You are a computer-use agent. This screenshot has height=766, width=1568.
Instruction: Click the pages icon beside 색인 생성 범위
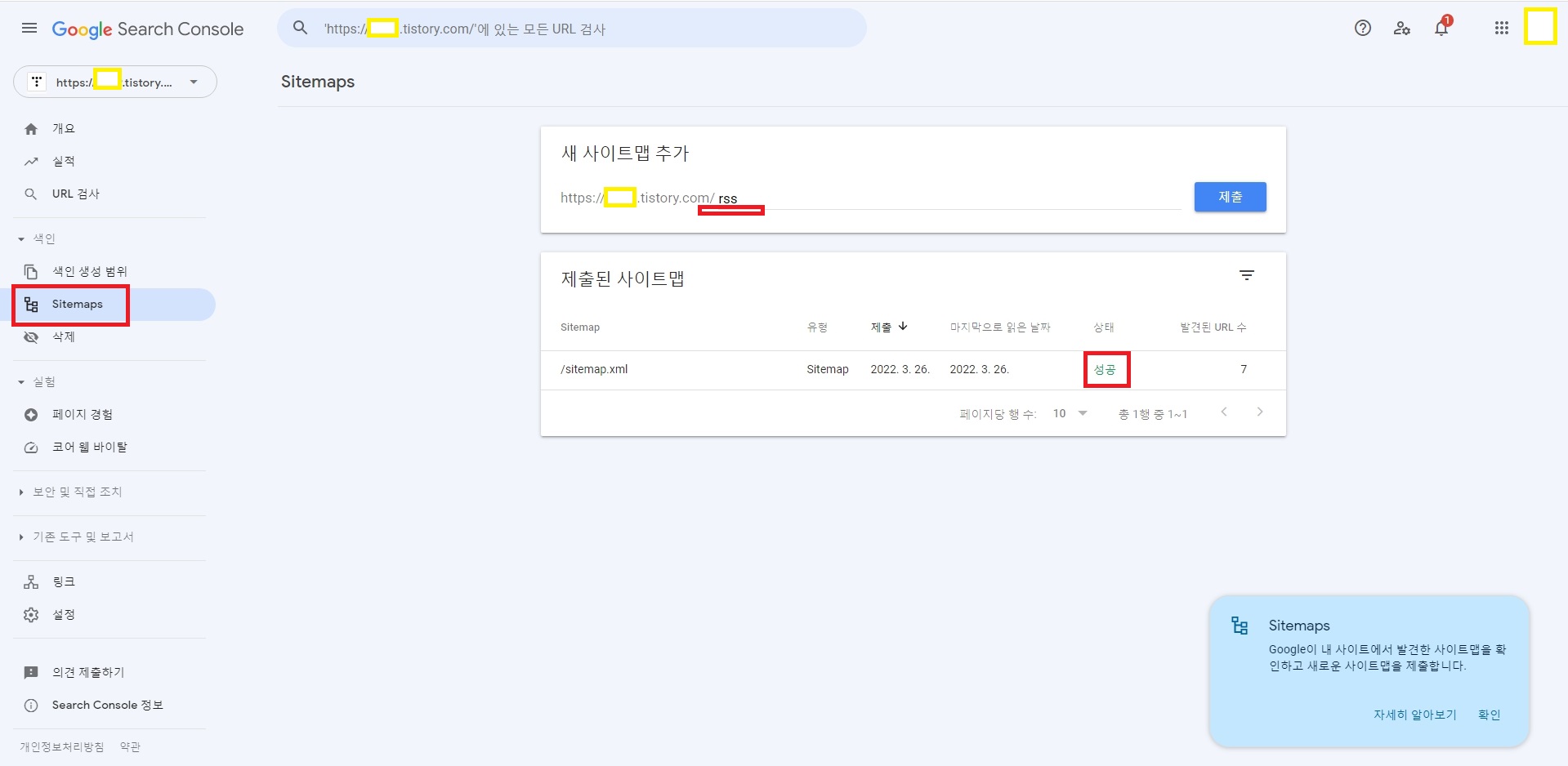tap(31, 272)
